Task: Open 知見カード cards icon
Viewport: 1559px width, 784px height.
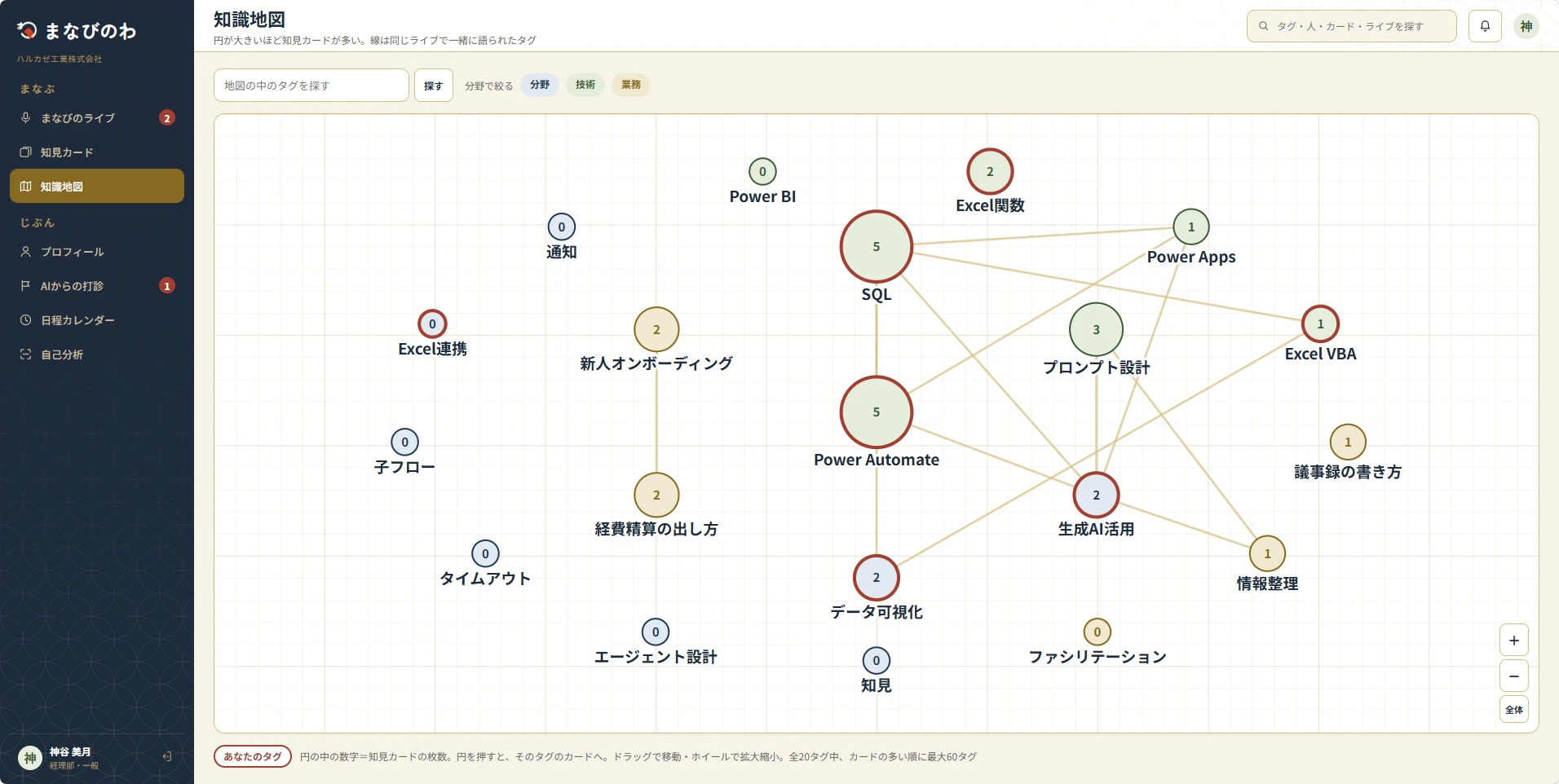Action: 26,152
